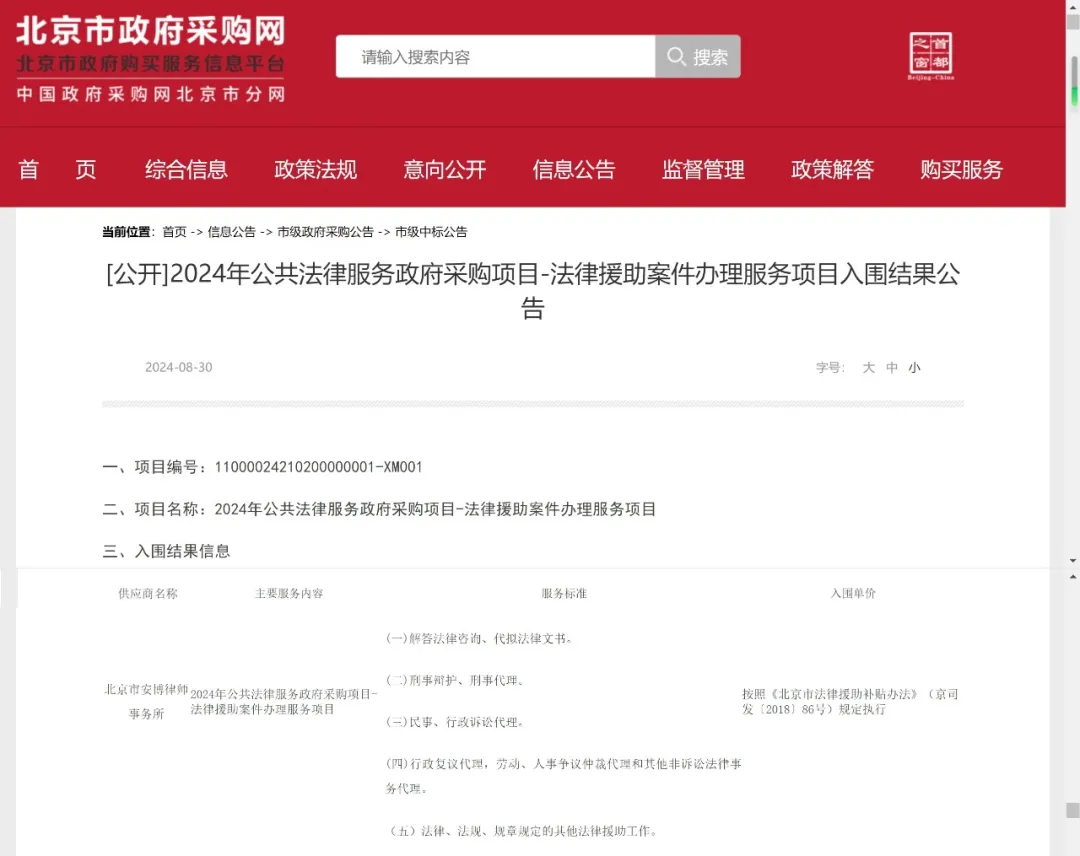Click the 主要服务内容 column header

[289, 594]
